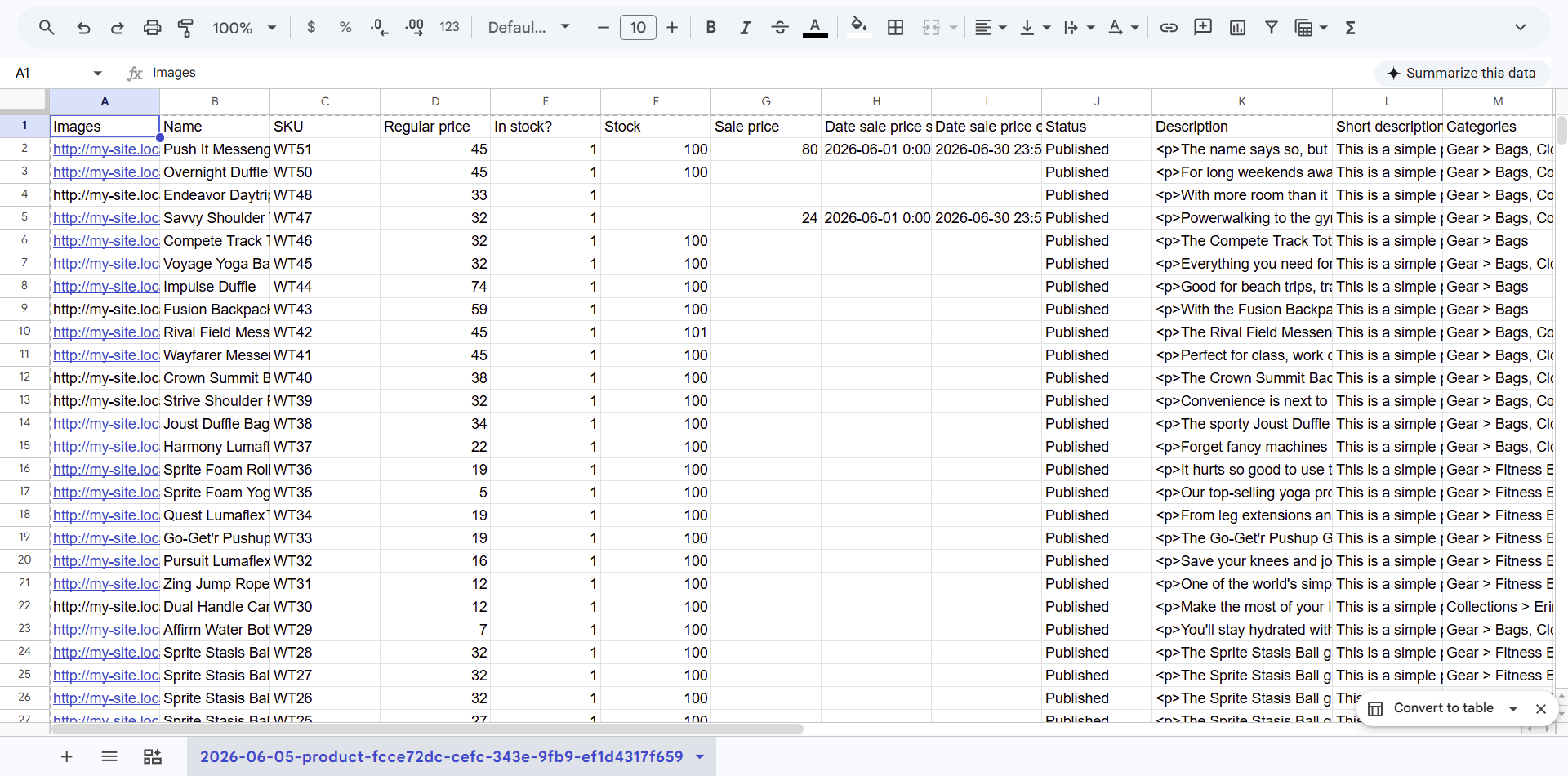Viewport: 1568px width, 776px height.
Task: Toggle italic formatting
Action: pos(746,28)
